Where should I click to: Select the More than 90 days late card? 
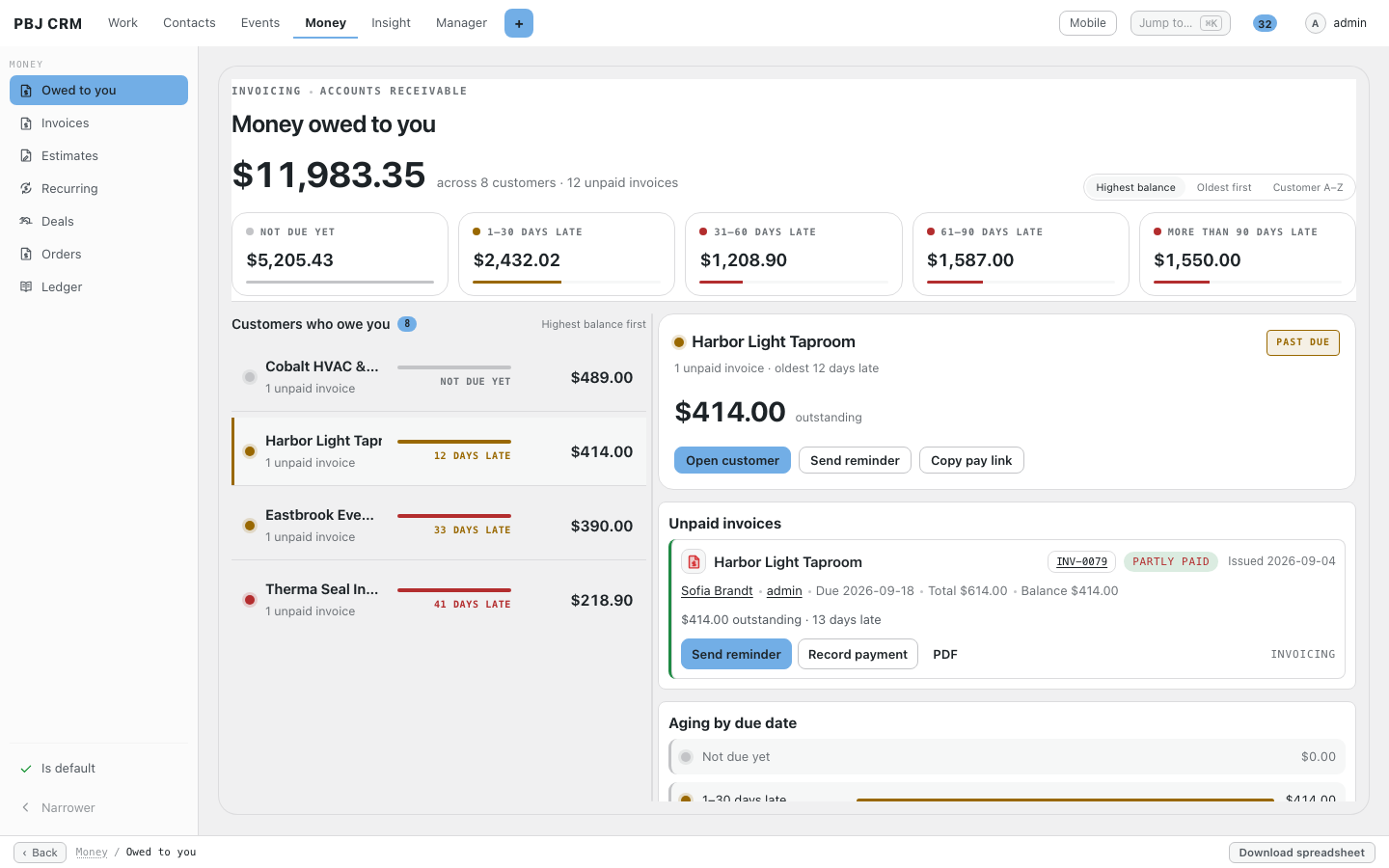[x=1247, y=254]
